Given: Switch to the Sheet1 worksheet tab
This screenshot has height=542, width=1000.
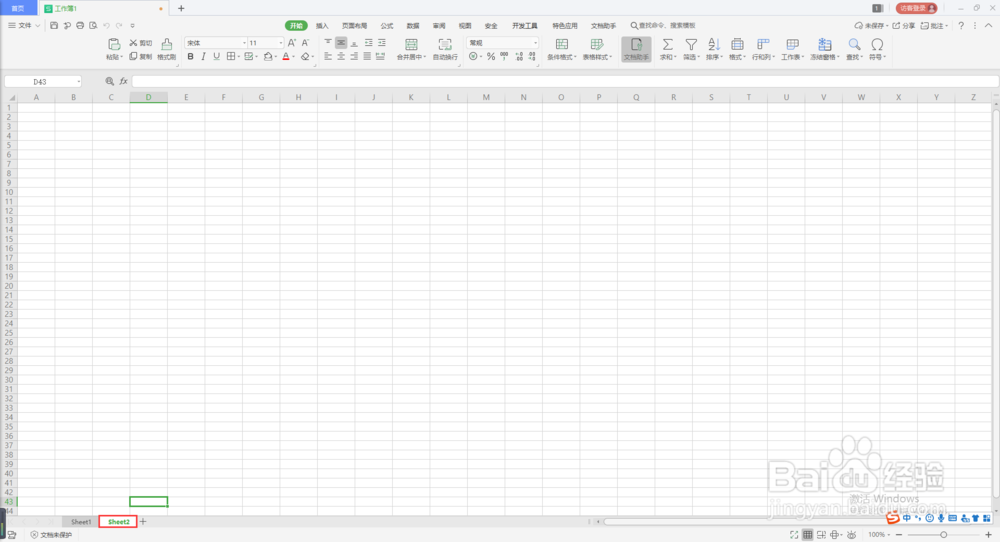Looking at the screenshot, I should pyautogui.click(x=81, y=522).
